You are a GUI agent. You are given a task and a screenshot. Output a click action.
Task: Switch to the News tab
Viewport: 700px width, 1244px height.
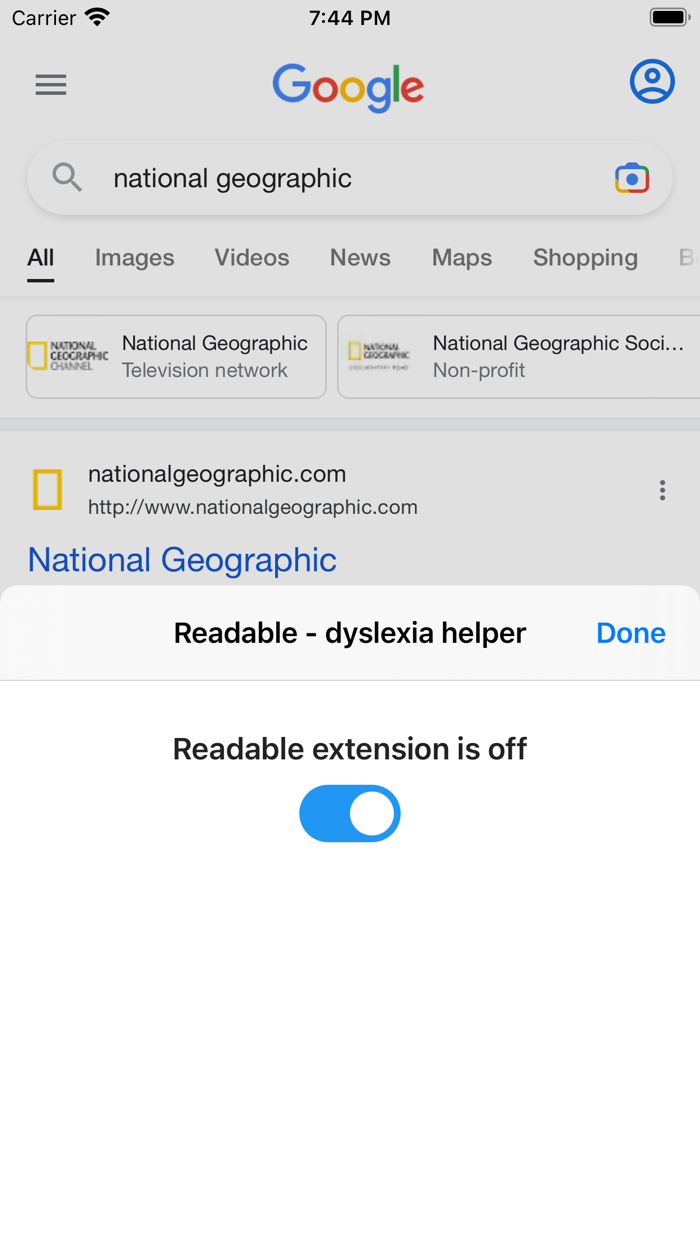360,258
